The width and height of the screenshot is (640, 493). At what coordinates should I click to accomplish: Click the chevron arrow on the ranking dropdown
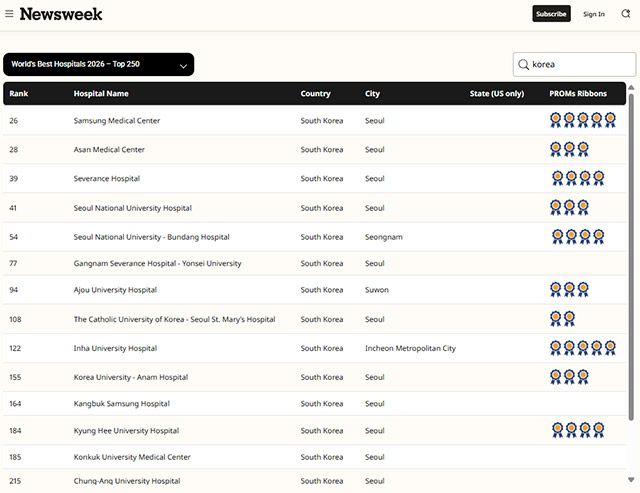click(x=183, y=65)
